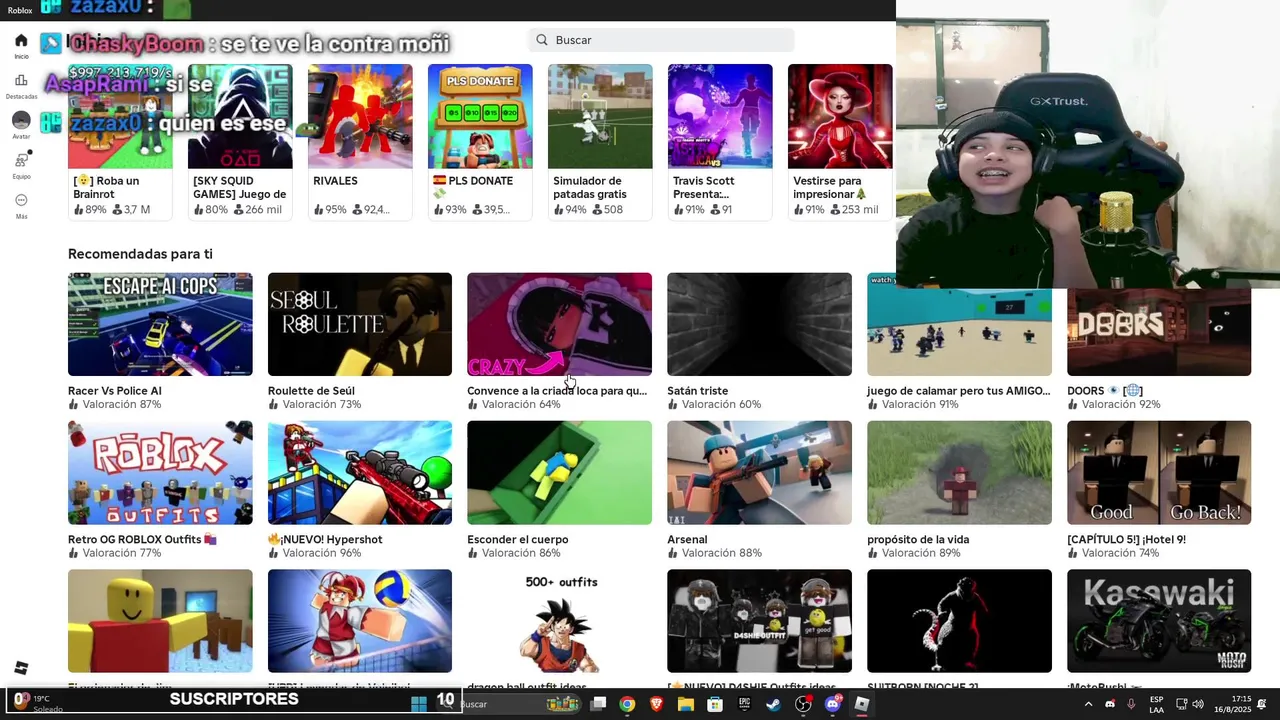The height and width of the screenshot is (720, 1280).
Task: Open PLS DONATE game card
Action: pyautogui.click(x=480, y=141)
